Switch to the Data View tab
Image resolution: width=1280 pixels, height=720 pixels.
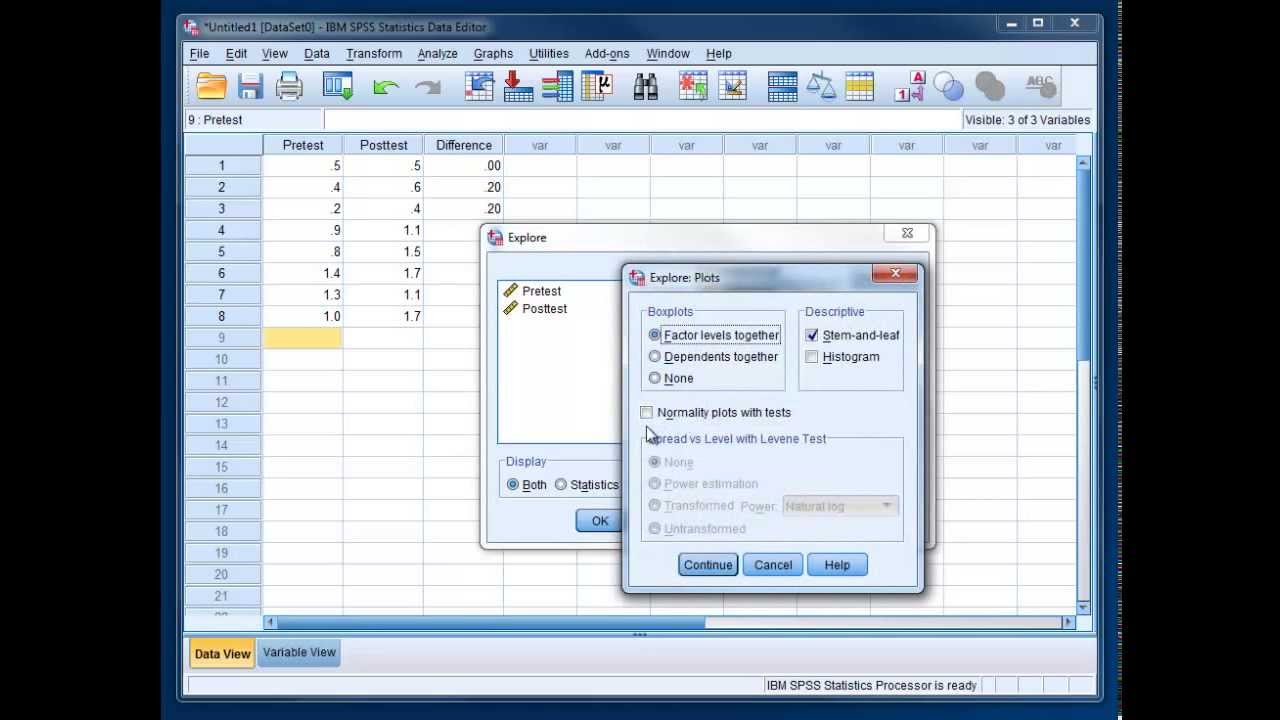(x=222, y=653)
